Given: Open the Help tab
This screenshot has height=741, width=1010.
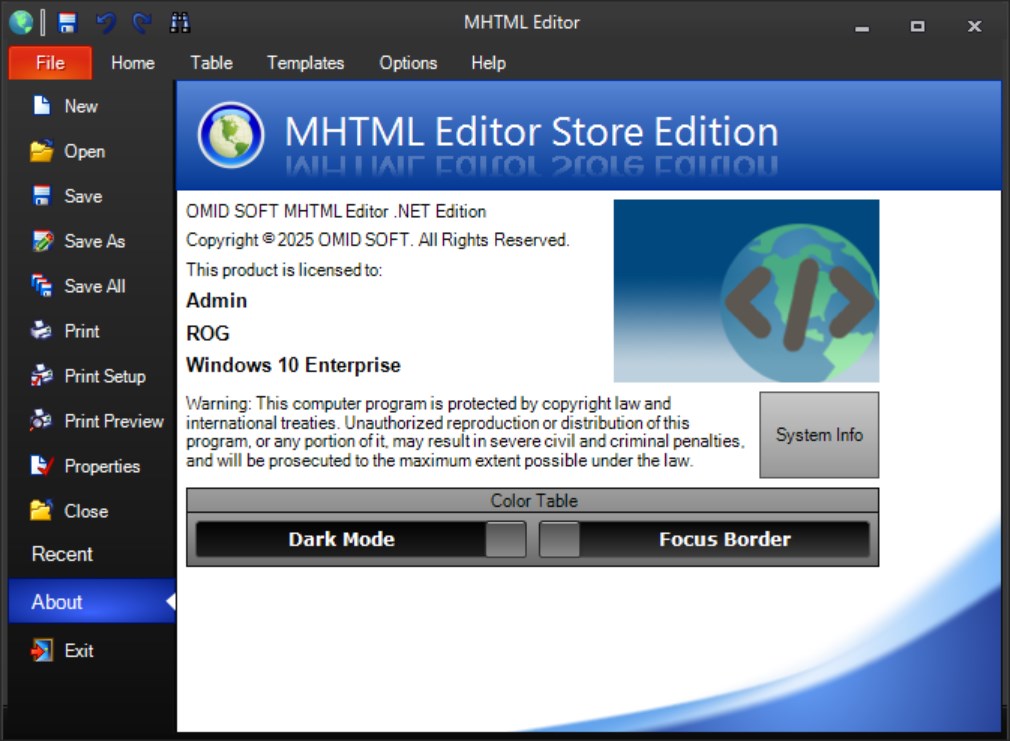Looking at the screenshot, I should pyautogui.click(x=488, y=63).
